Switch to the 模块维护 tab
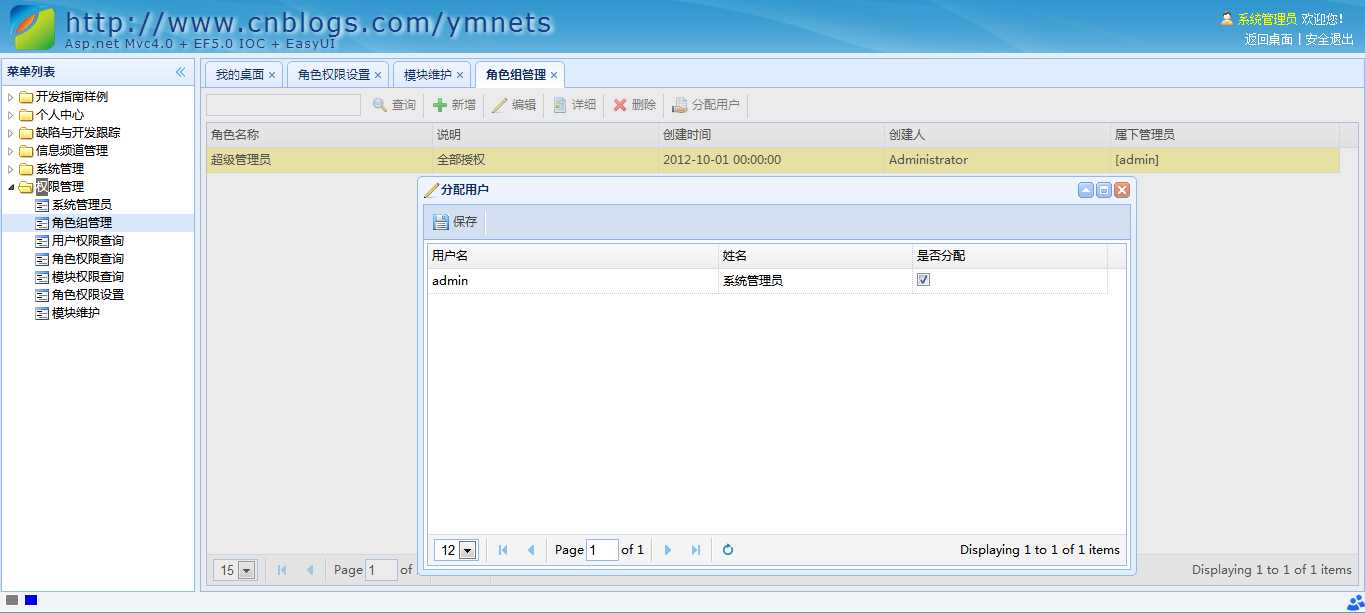 click(425, 73)
